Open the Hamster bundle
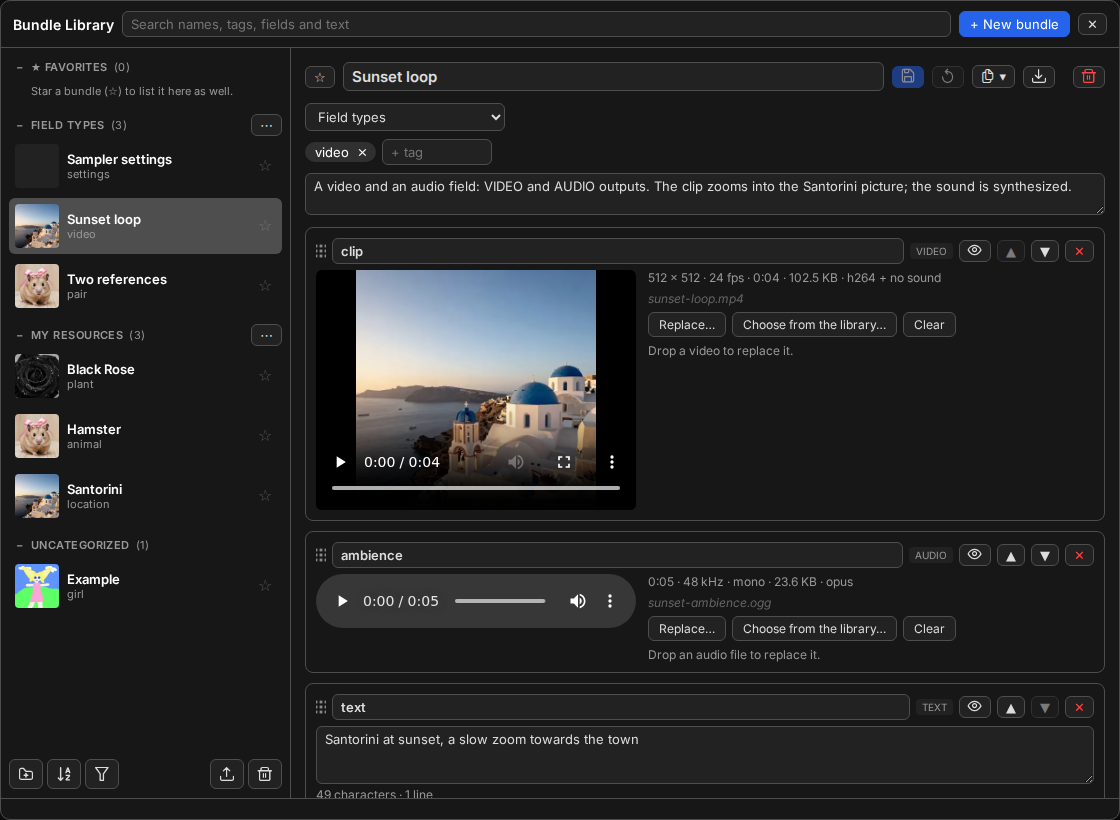The image size is (1120, 820). tap(145, 436)
